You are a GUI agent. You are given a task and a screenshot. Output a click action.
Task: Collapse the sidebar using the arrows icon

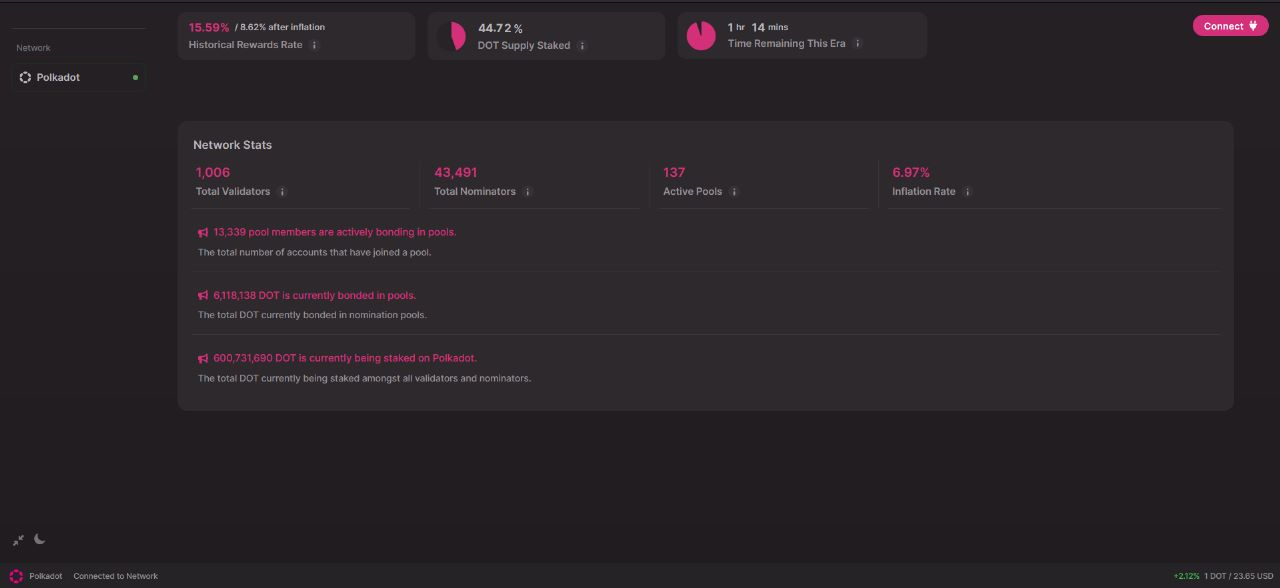coord(17,539)
